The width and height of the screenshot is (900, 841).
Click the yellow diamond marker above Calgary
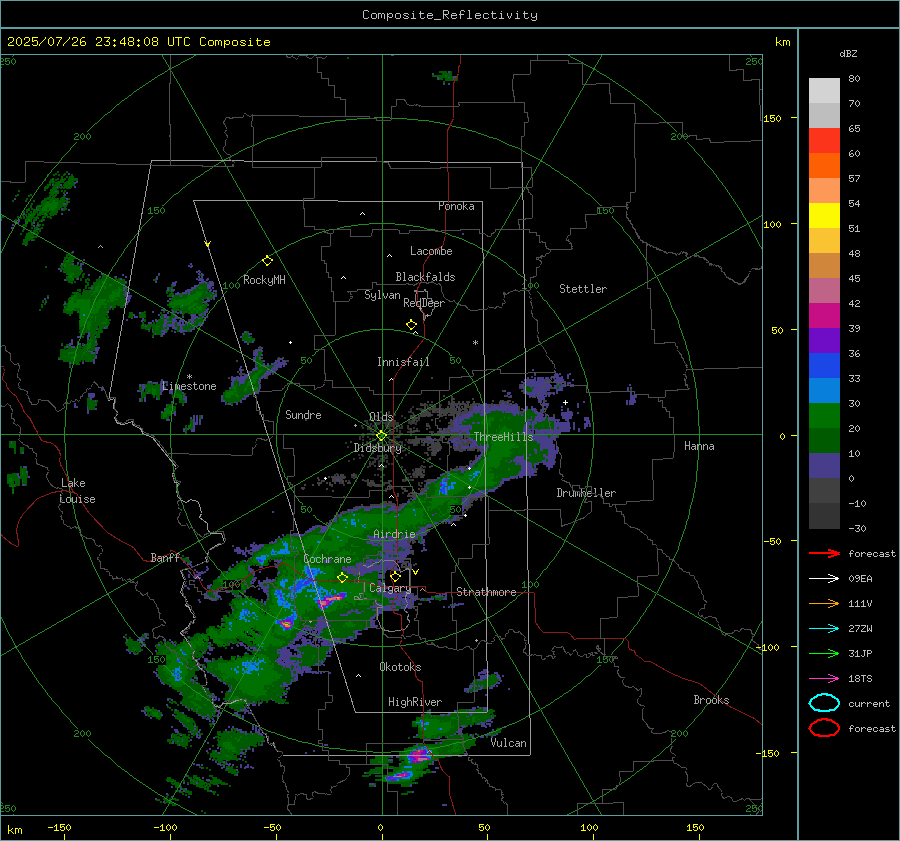pos(395,576)
